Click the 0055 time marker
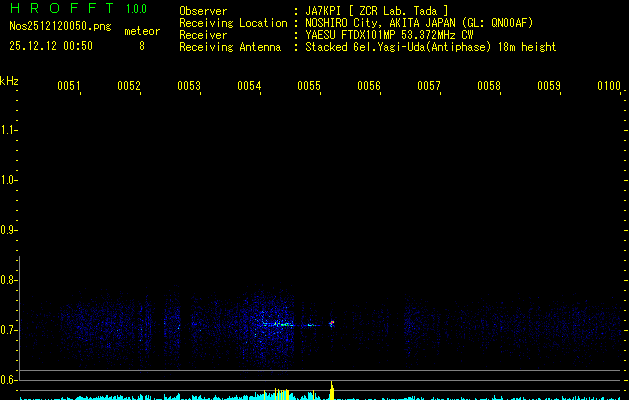The width and height of the screenshot is (629, 400). [x=309, y=87]
